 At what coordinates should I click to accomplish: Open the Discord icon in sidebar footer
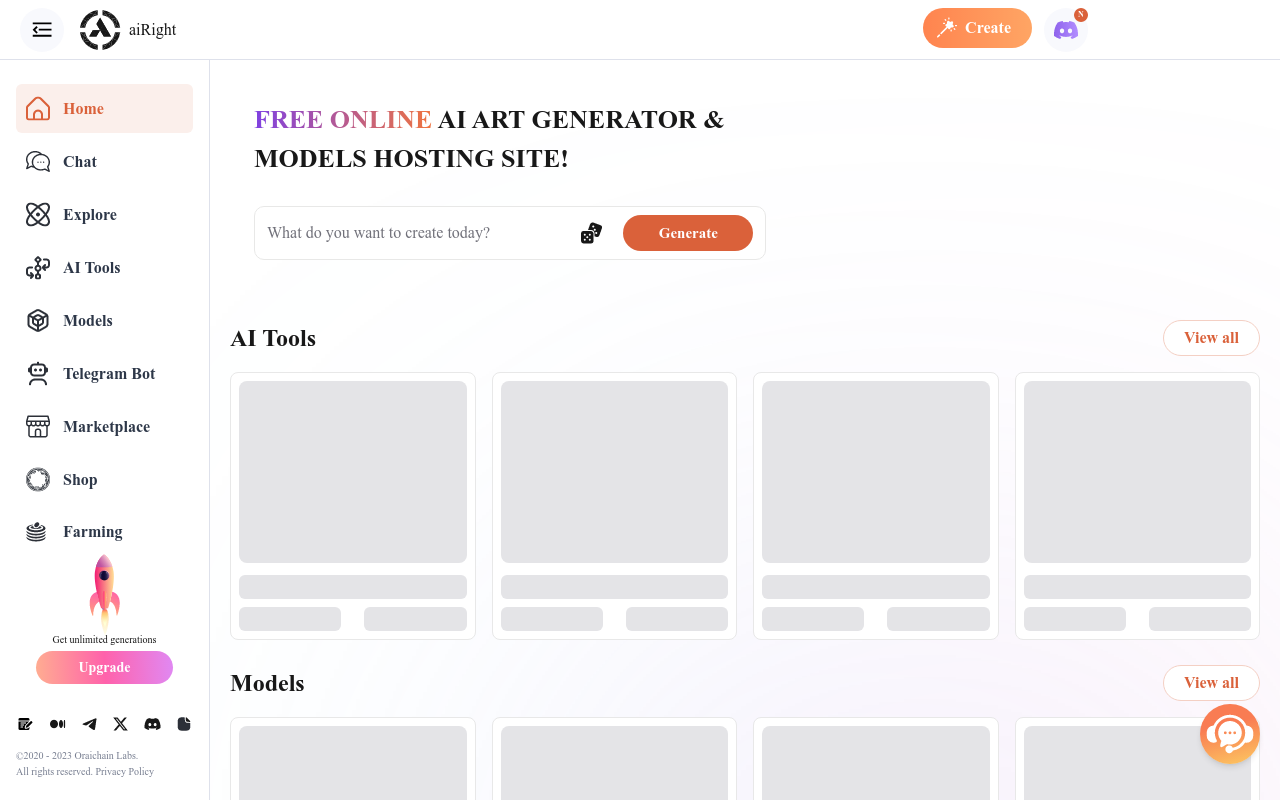click(x=152, y=724)
